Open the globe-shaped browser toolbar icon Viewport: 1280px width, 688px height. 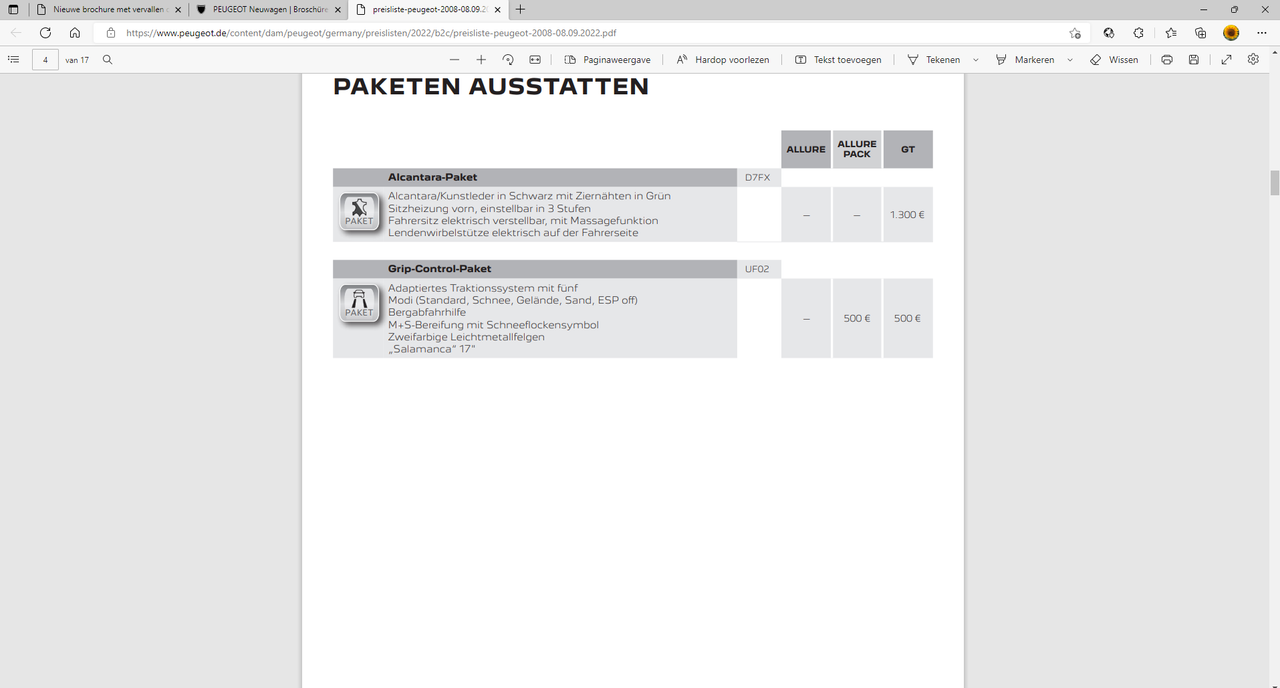click(1109, 32)
